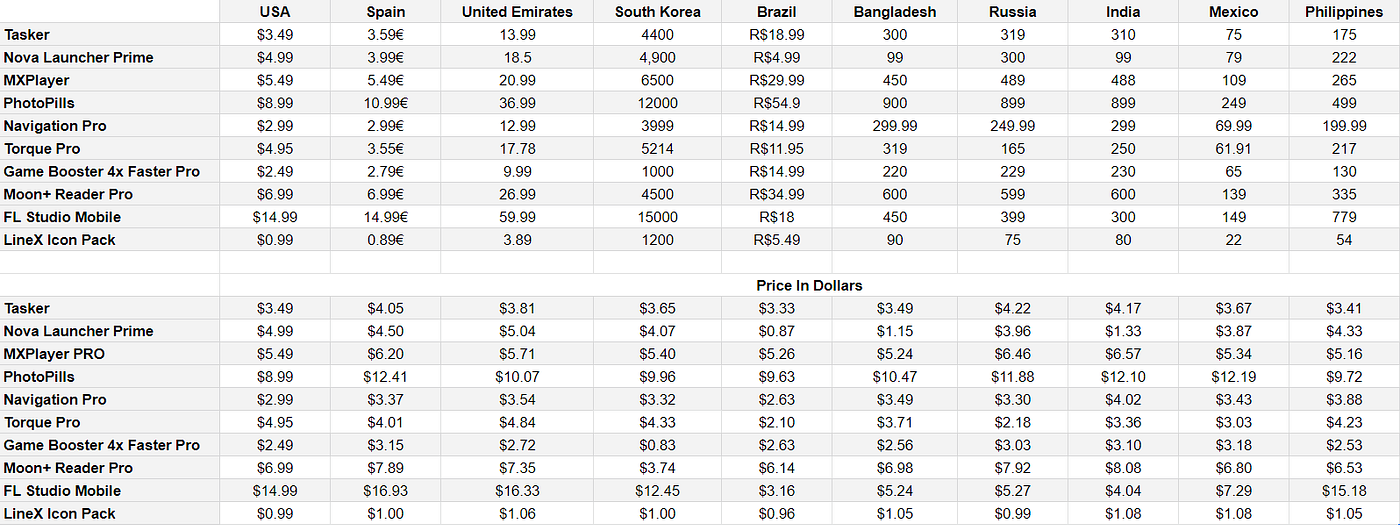Select the USA column header cell
The width and height of the screenshot is (1400, 525).
tap(275, 12)
